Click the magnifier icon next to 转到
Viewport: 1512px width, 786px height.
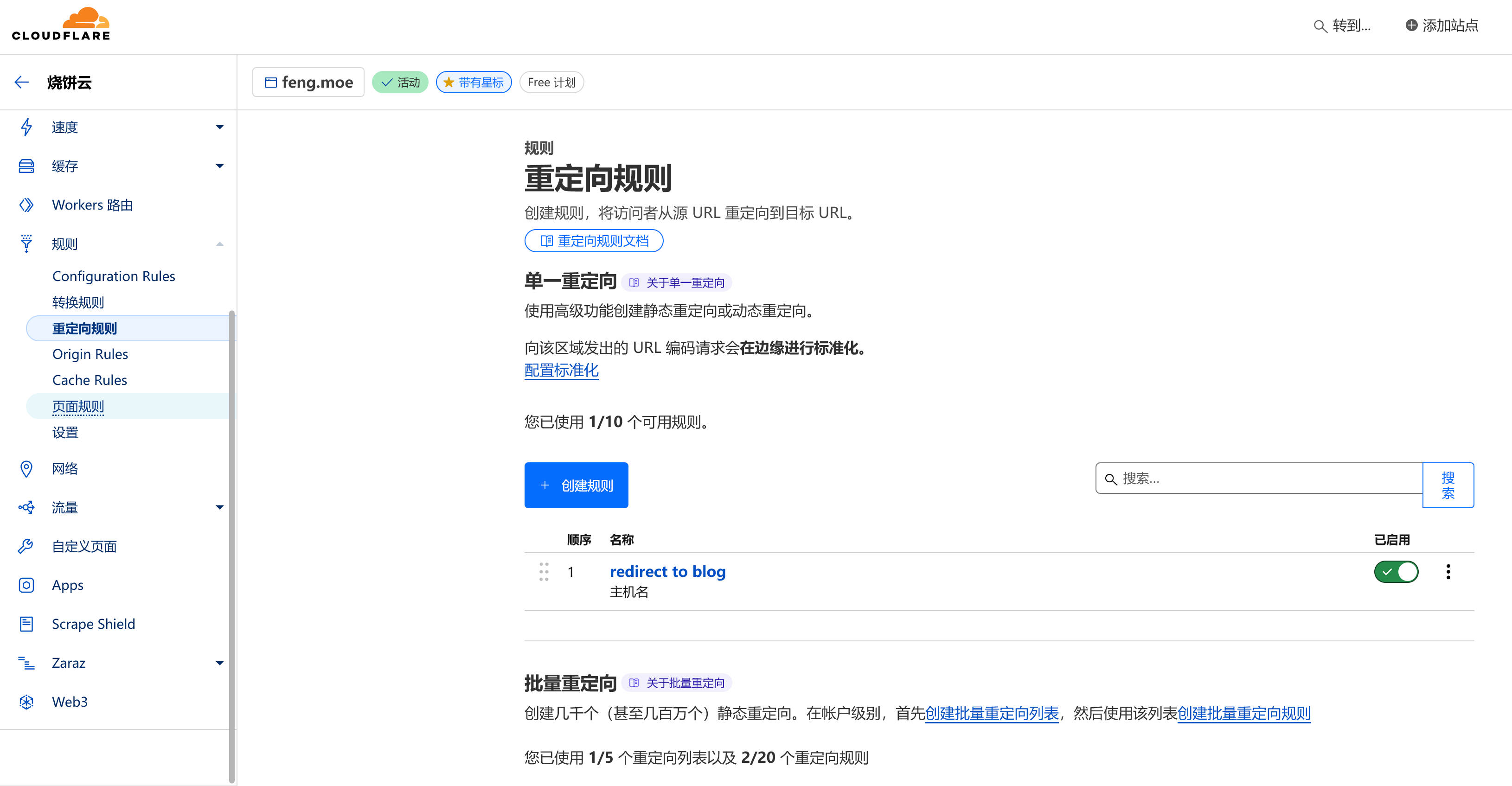click(1320, 26)
